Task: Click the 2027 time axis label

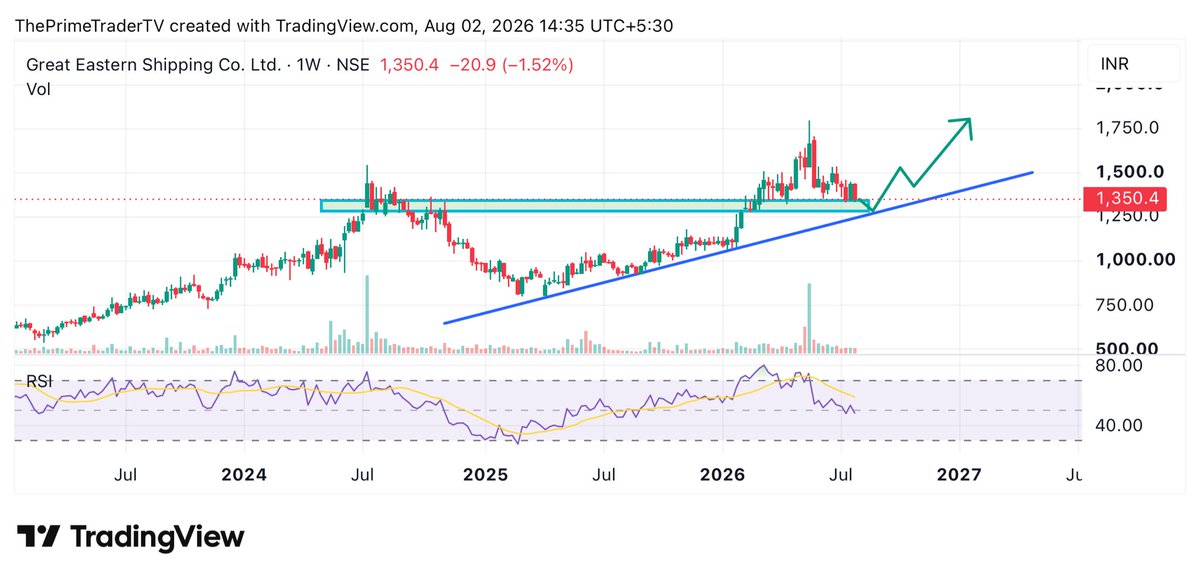Action: (961, 473)
